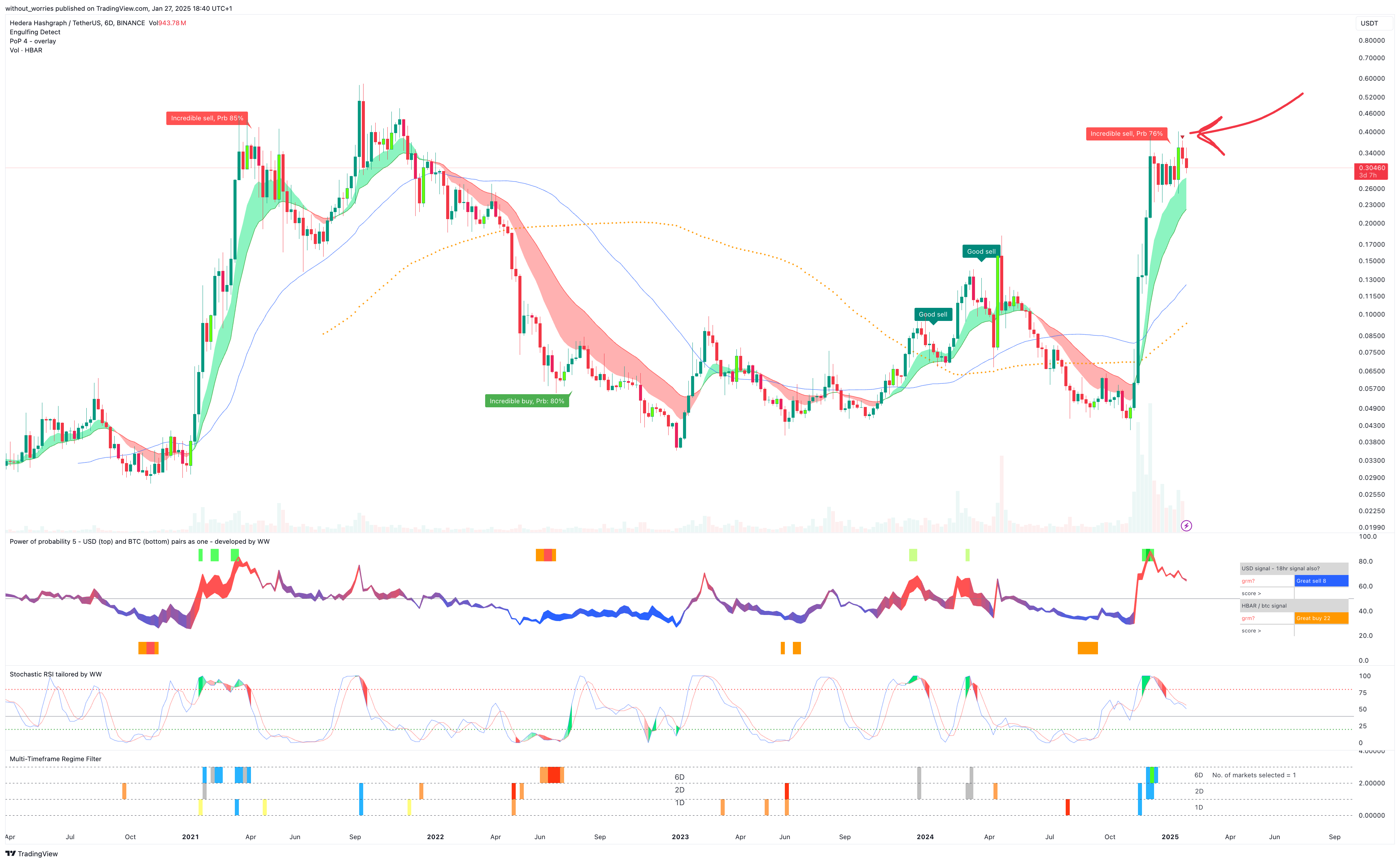Click the 'Stochastic RSI tailored by WW' title
Viewport: 1400px width, 863px height.
coord(55,674)
